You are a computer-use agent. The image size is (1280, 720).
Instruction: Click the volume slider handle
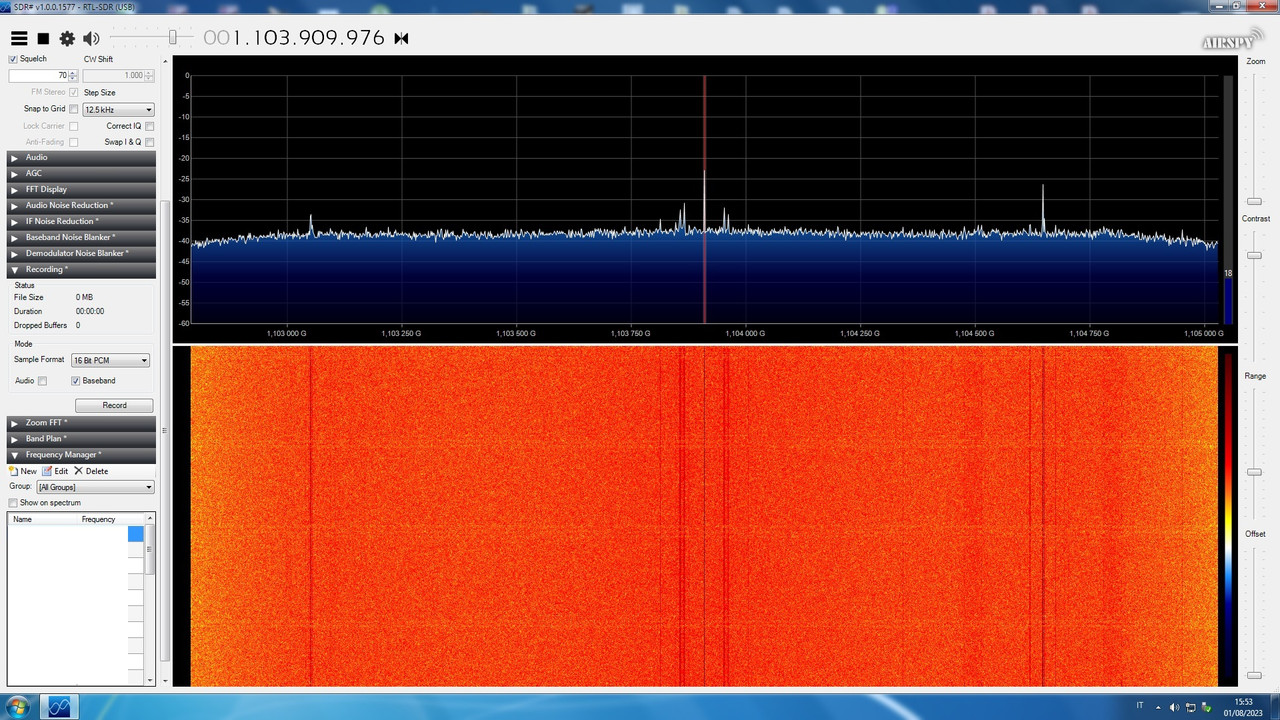(x=173, y=37)
